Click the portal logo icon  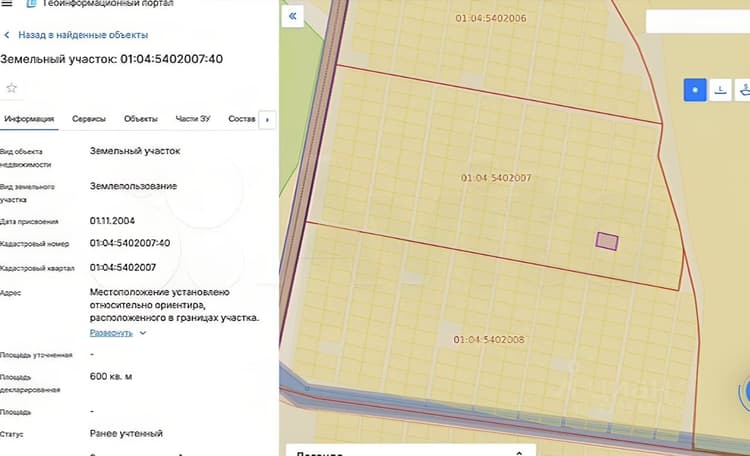click(x=31, y=3)
